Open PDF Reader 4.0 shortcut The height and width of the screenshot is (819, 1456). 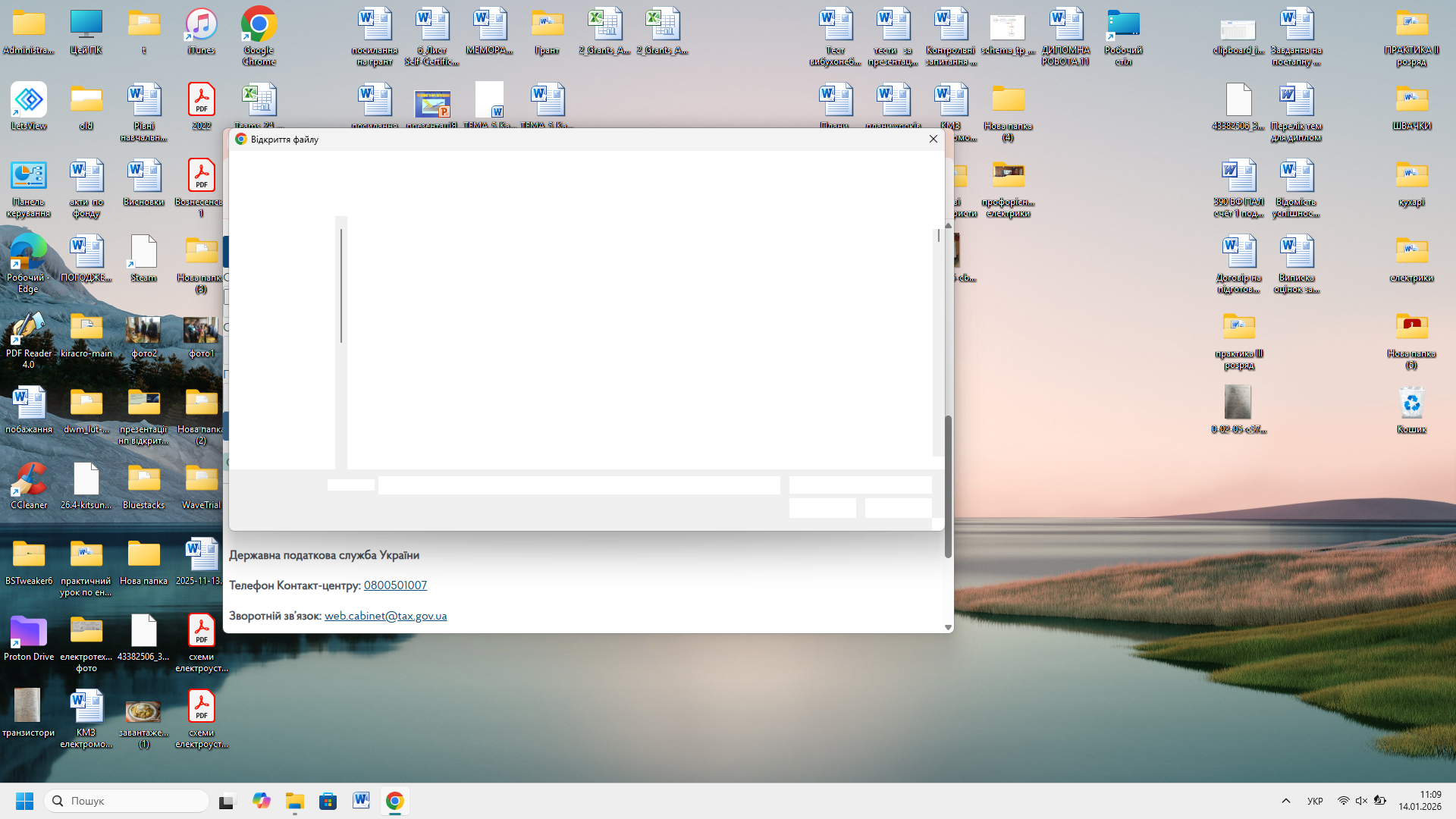point(28,329)
